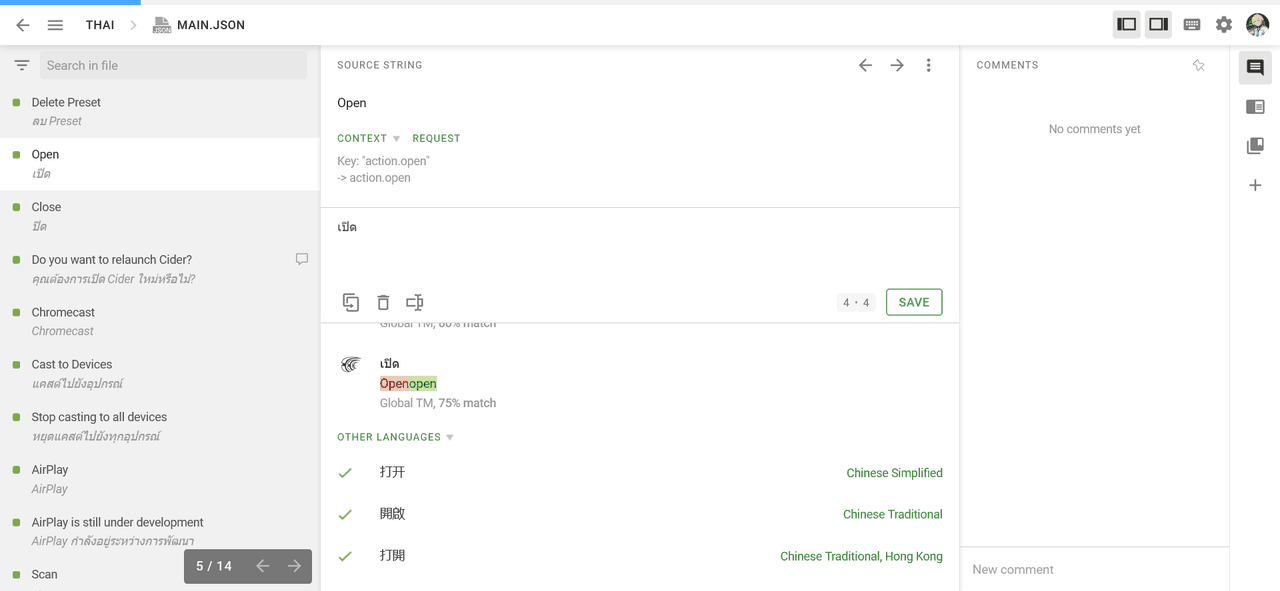This screenshot has height=591, width=1280.
Task: Toggle the comments star filter icon
Action: click(x=1198, y=66)
